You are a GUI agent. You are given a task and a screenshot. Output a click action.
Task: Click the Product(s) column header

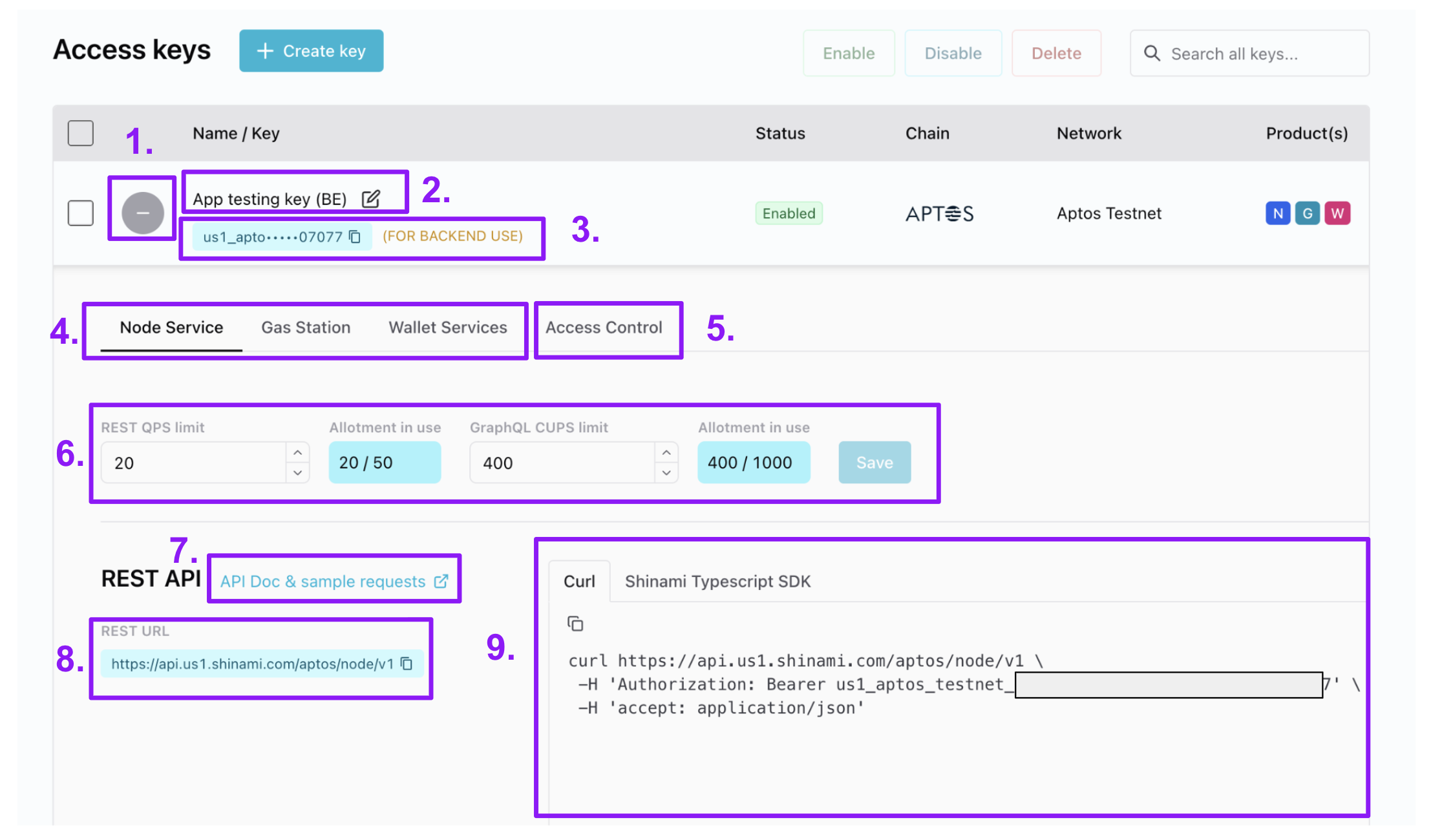point(1307,133)
